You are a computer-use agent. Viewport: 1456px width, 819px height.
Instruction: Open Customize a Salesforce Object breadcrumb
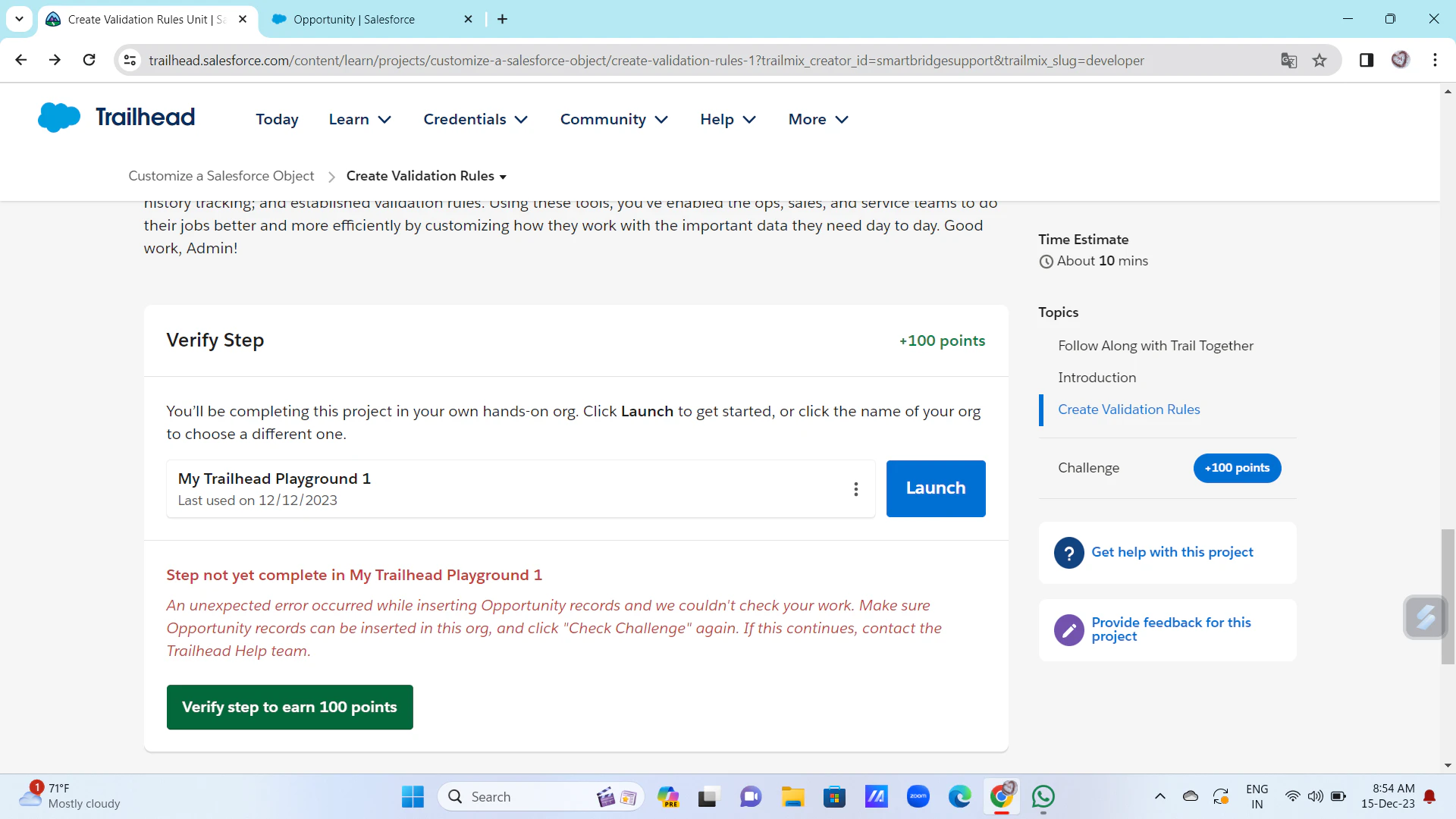221,176
